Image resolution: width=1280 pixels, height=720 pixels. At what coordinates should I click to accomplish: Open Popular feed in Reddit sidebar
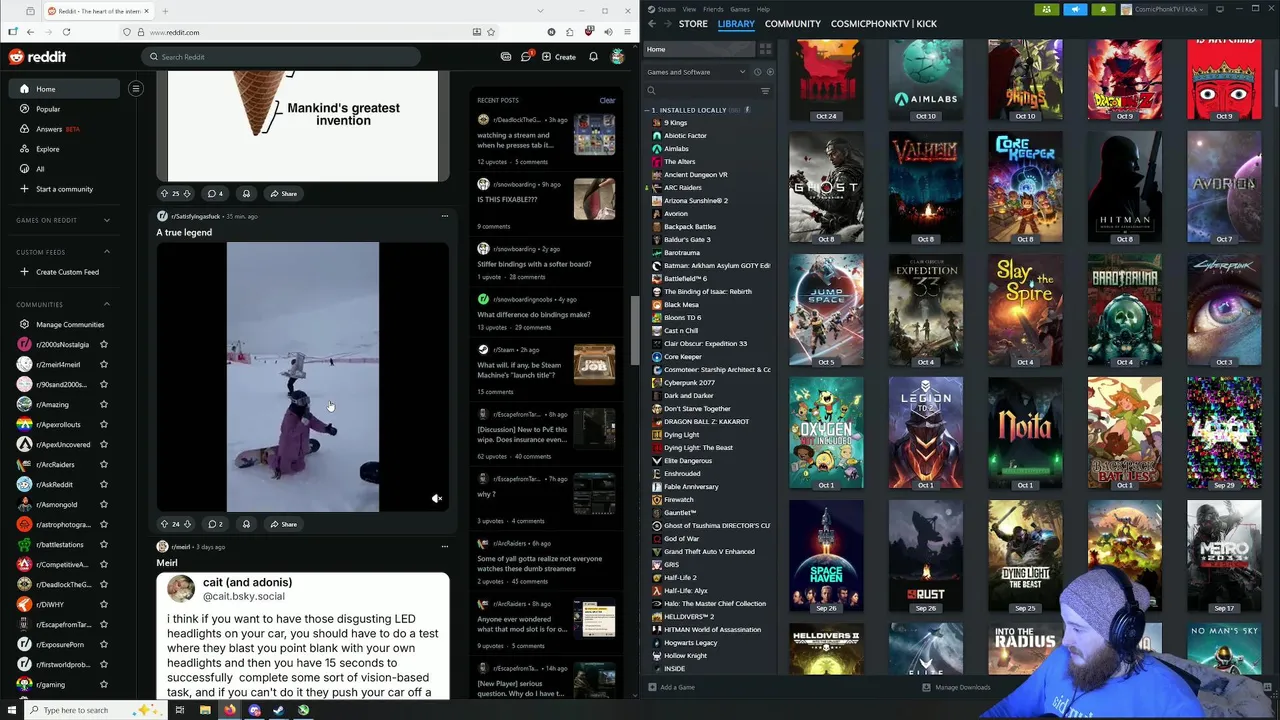[x=48, y=109]
